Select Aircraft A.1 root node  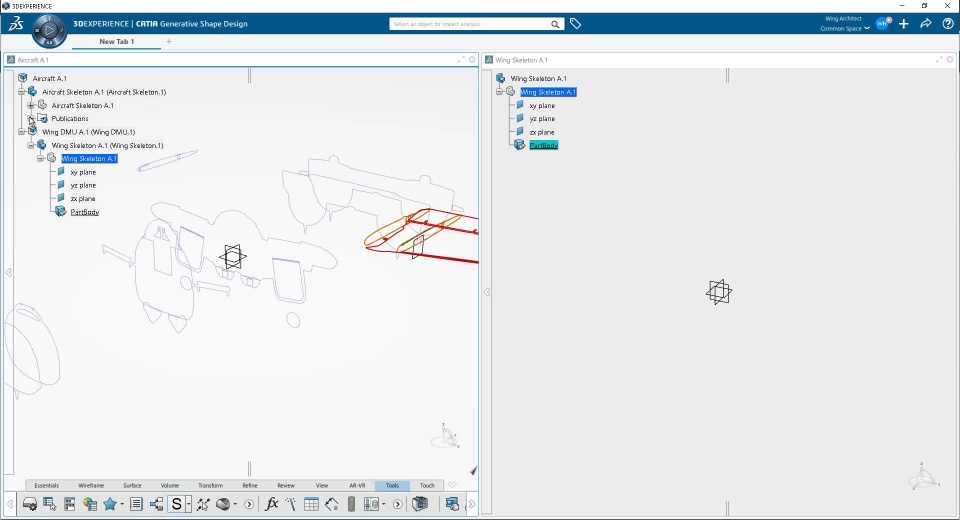coord(50,78)
